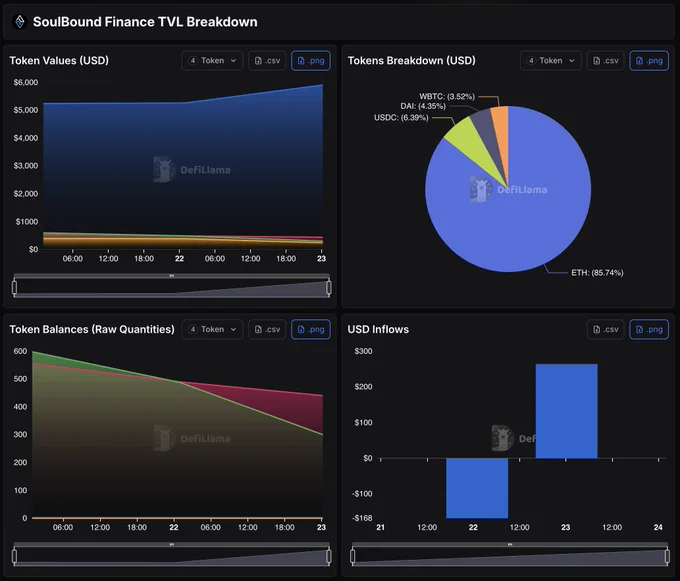This screenshot has width=680, height=581.
Task: Export Token Values chart as .png
Action: pos(311,61)
